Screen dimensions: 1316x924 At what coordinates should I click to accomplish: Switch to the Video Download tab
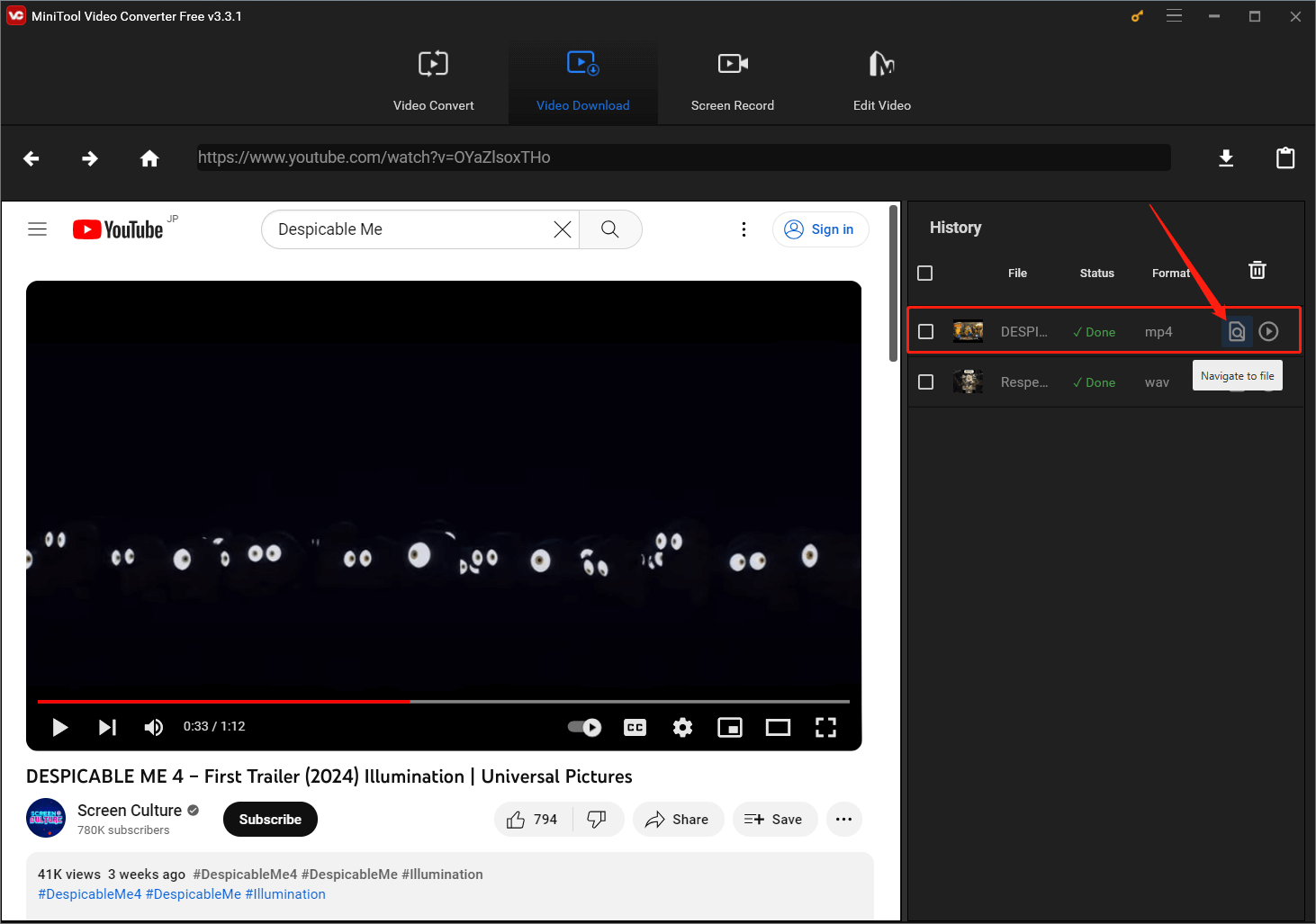[x=582, y=81]
